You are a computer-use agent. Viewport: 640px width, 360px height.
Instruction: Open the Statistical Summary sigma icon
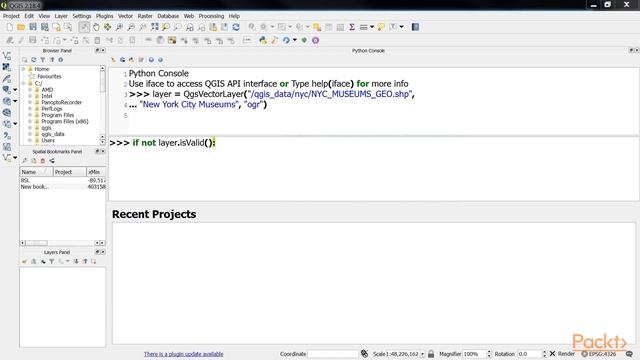coord(351,27)
